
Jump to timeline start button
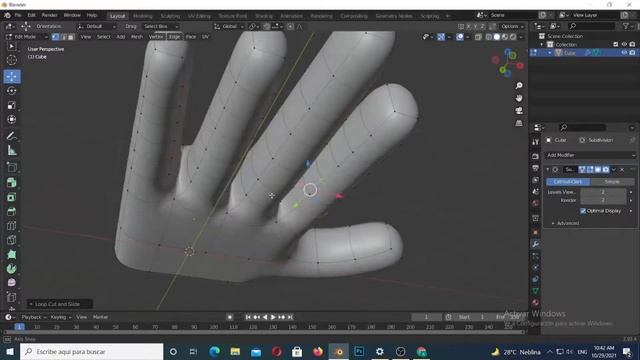248,317
